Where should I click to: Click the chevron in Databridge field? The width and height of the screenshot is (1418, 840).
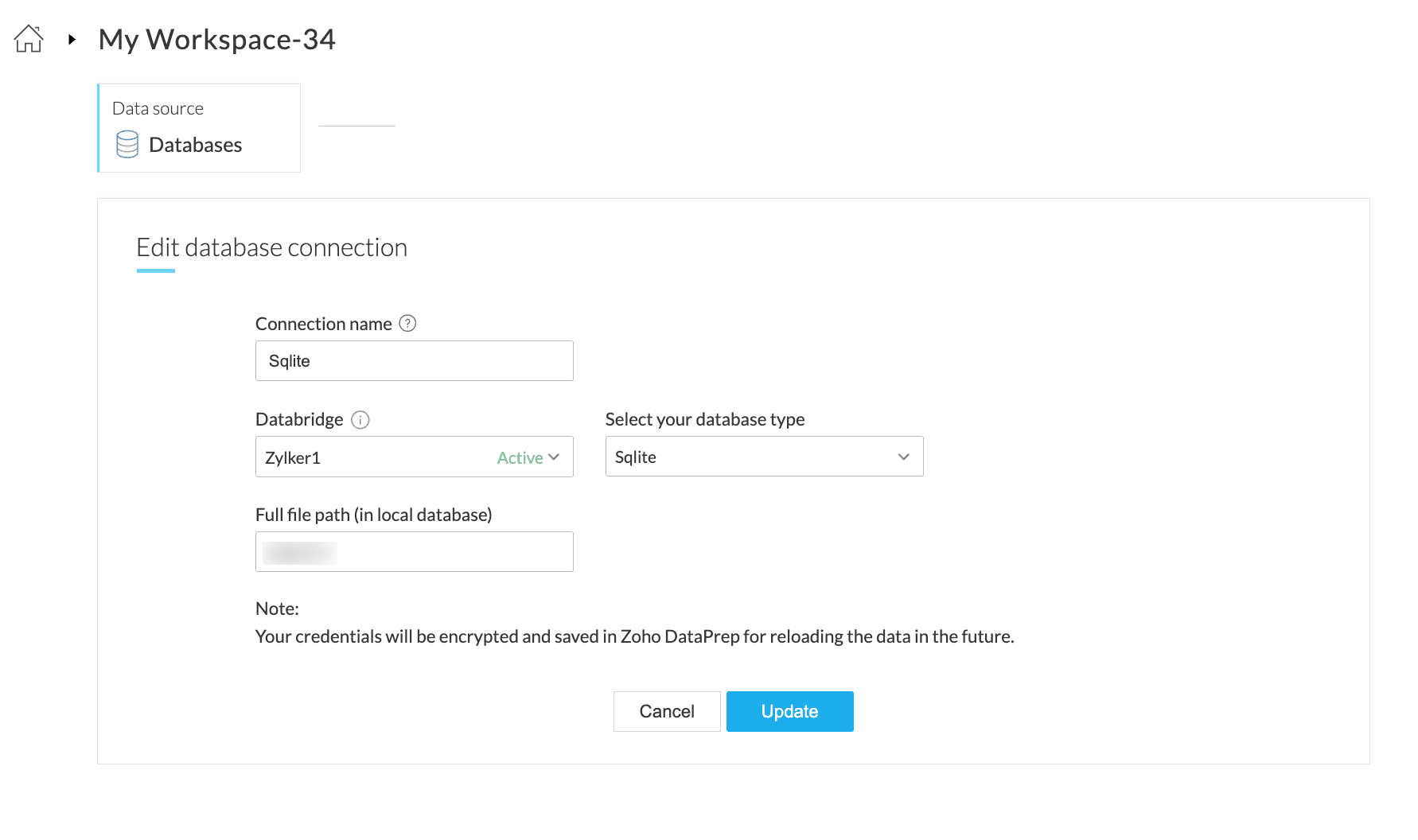(x=555, y=457)
